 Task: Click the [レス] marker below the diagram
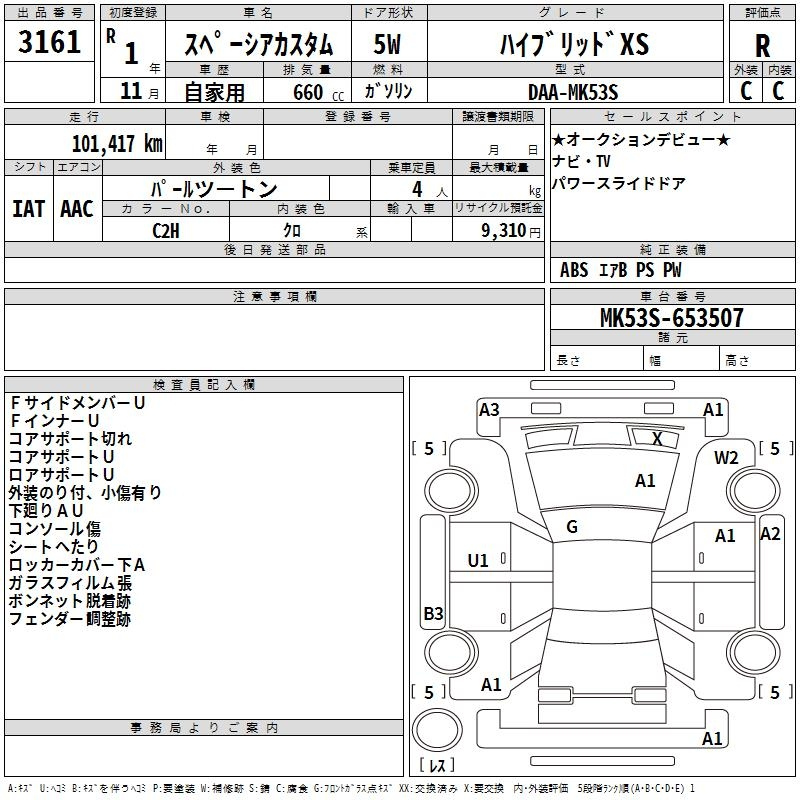click(436, 766)
